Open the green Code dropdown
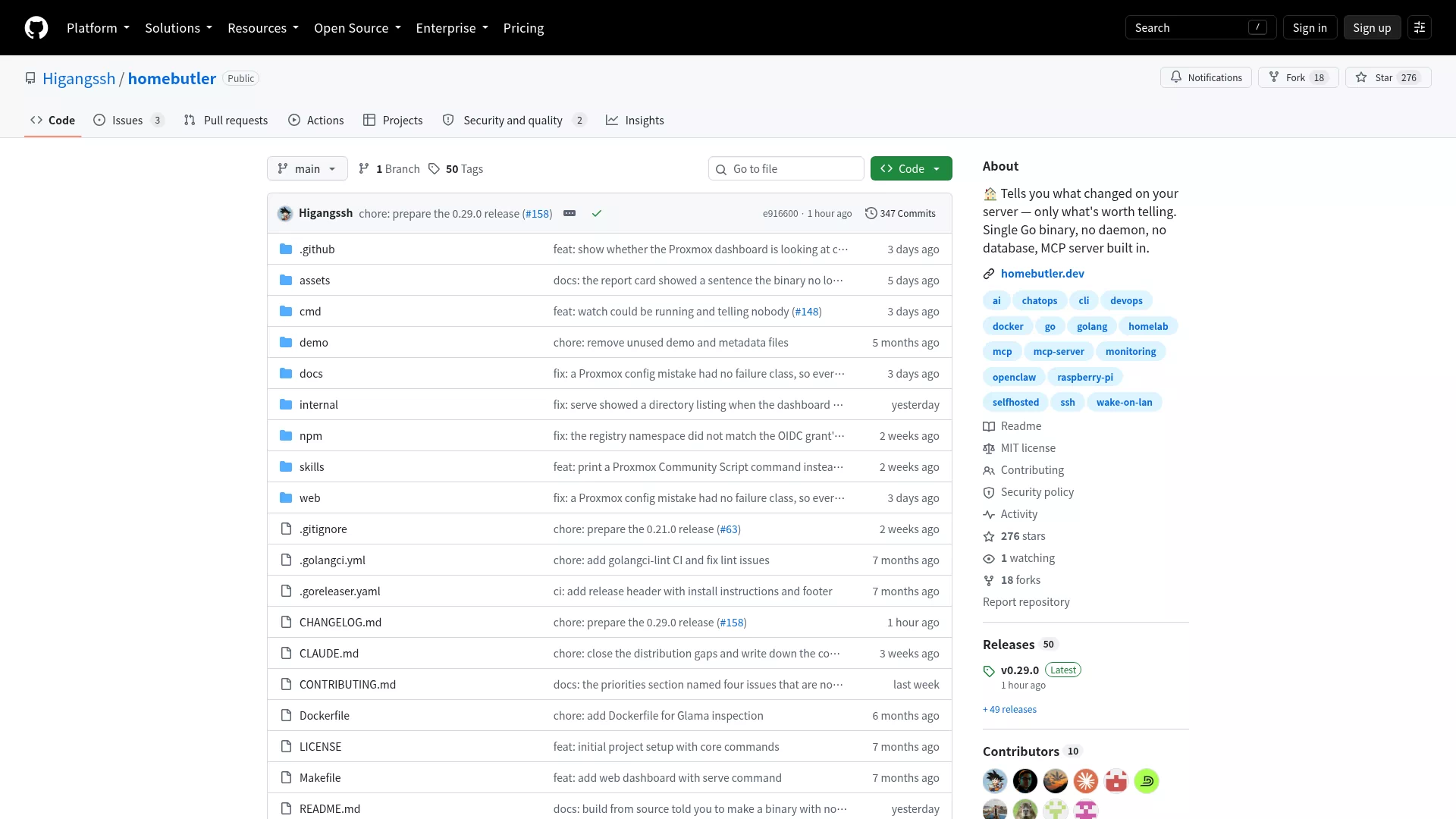 [x=911, y=169]
